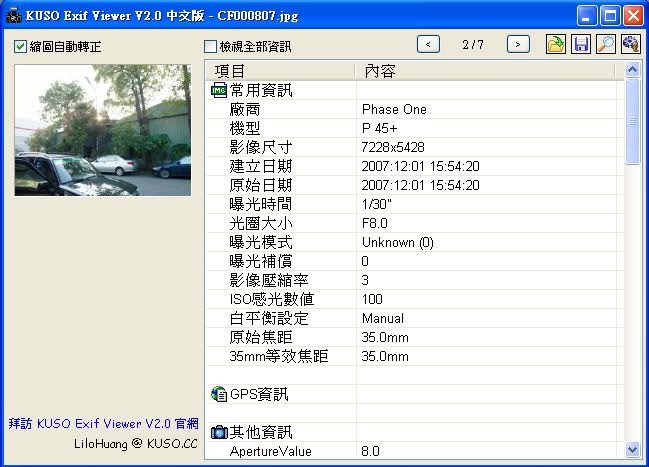649x467 pixels.
Task: Go to next image with > button
Action: [x=518, y=44]
